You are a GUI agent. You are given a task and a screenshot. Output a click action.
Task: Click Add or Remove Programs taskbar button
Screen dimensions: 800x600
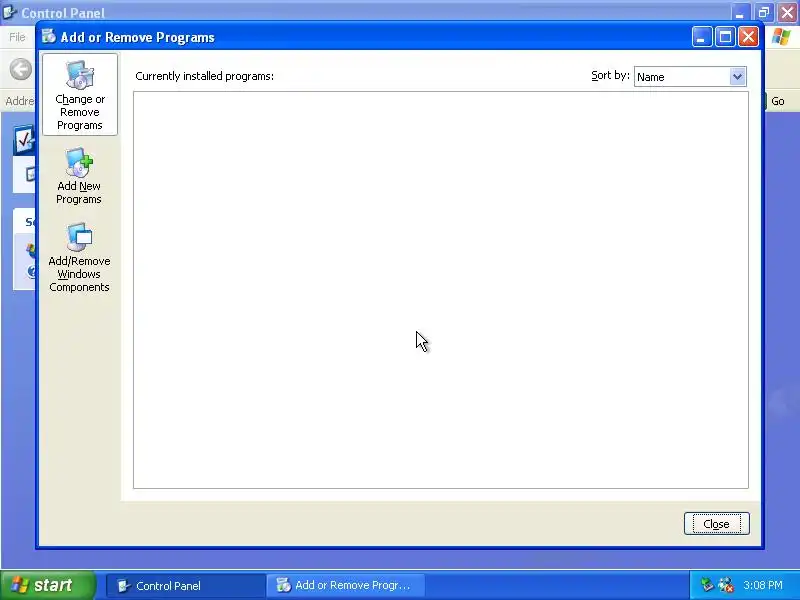345,586
